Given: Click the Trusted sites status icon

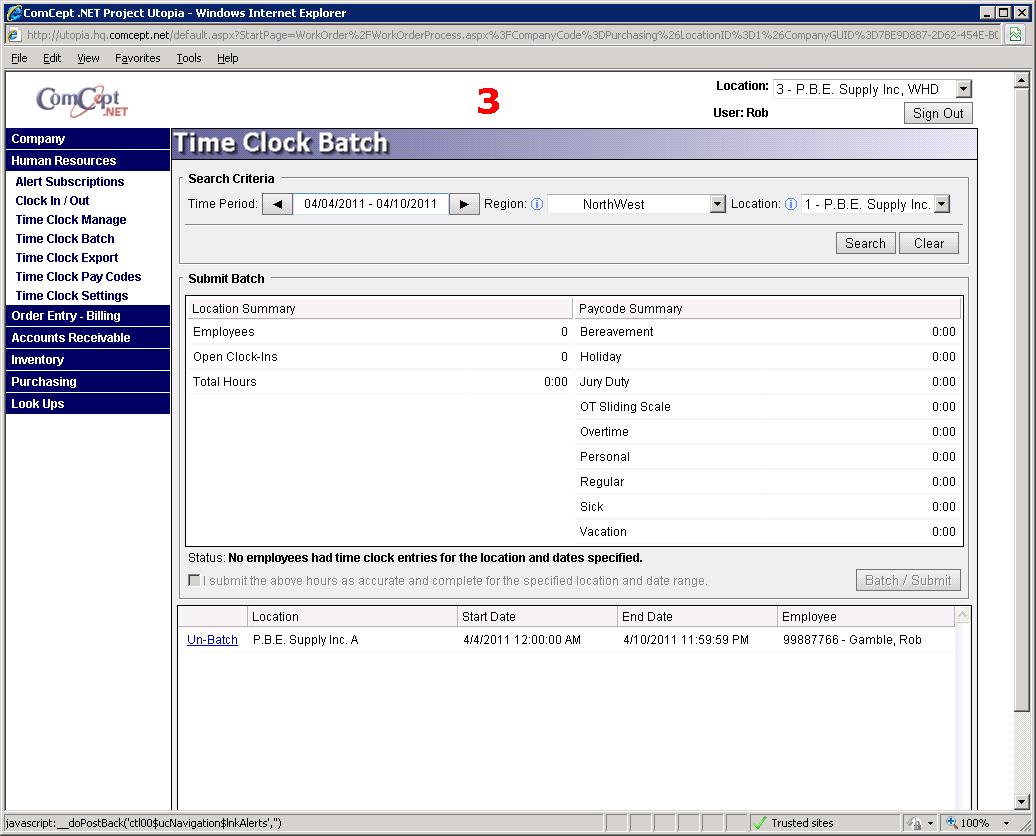Looking at the screenshot, I should click(760, 823).
